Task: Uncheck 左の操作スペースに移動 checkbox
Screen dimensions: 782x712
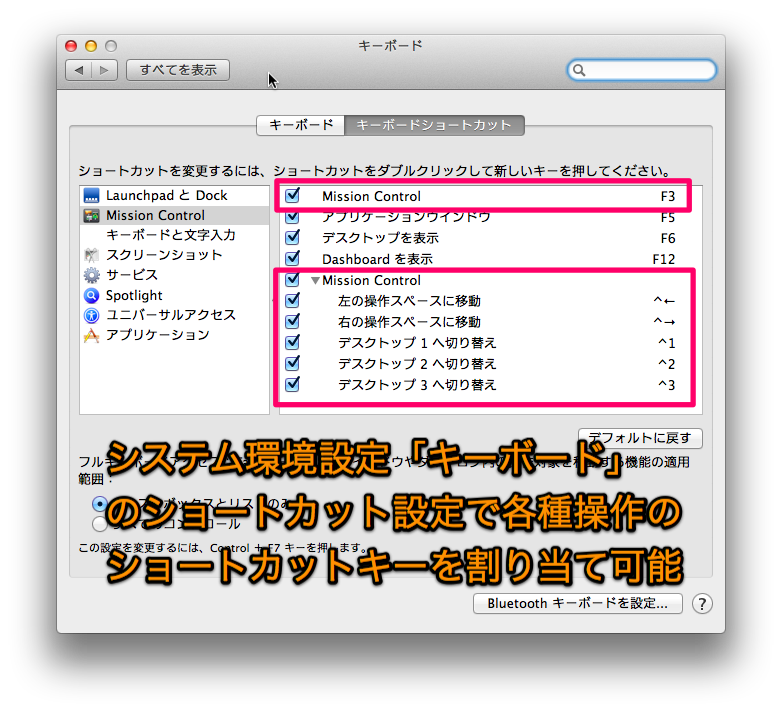Action: pyautogui.click(x=293, y=300)
